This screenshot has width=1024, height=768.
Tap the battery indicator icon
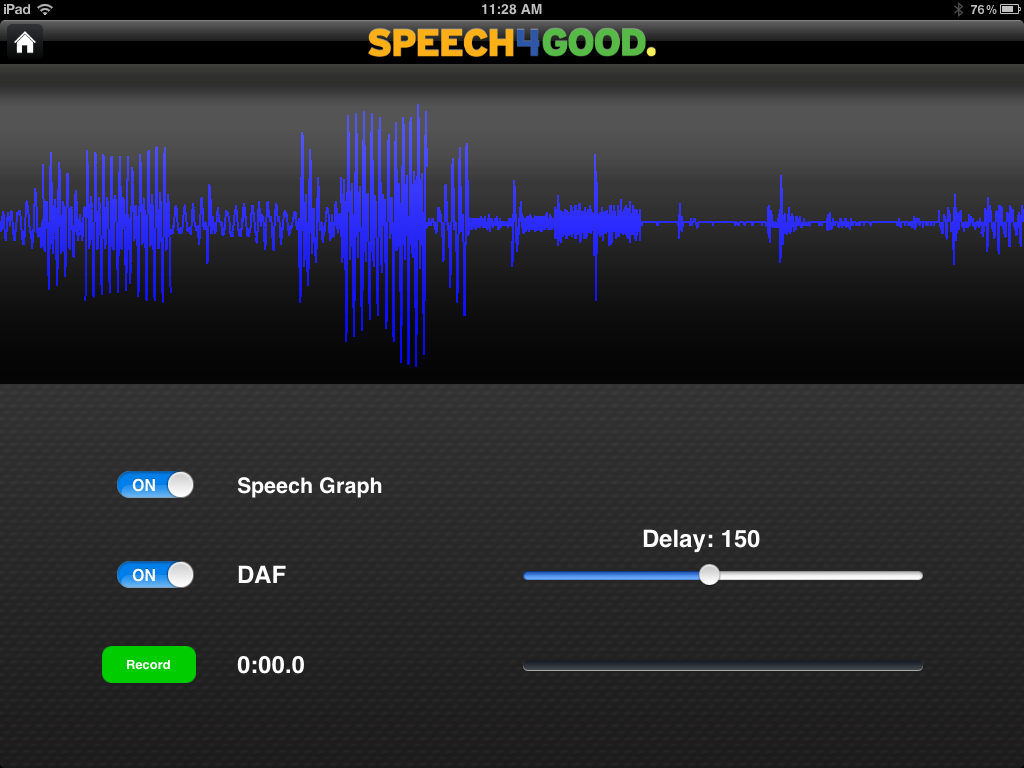(1010, 9)
